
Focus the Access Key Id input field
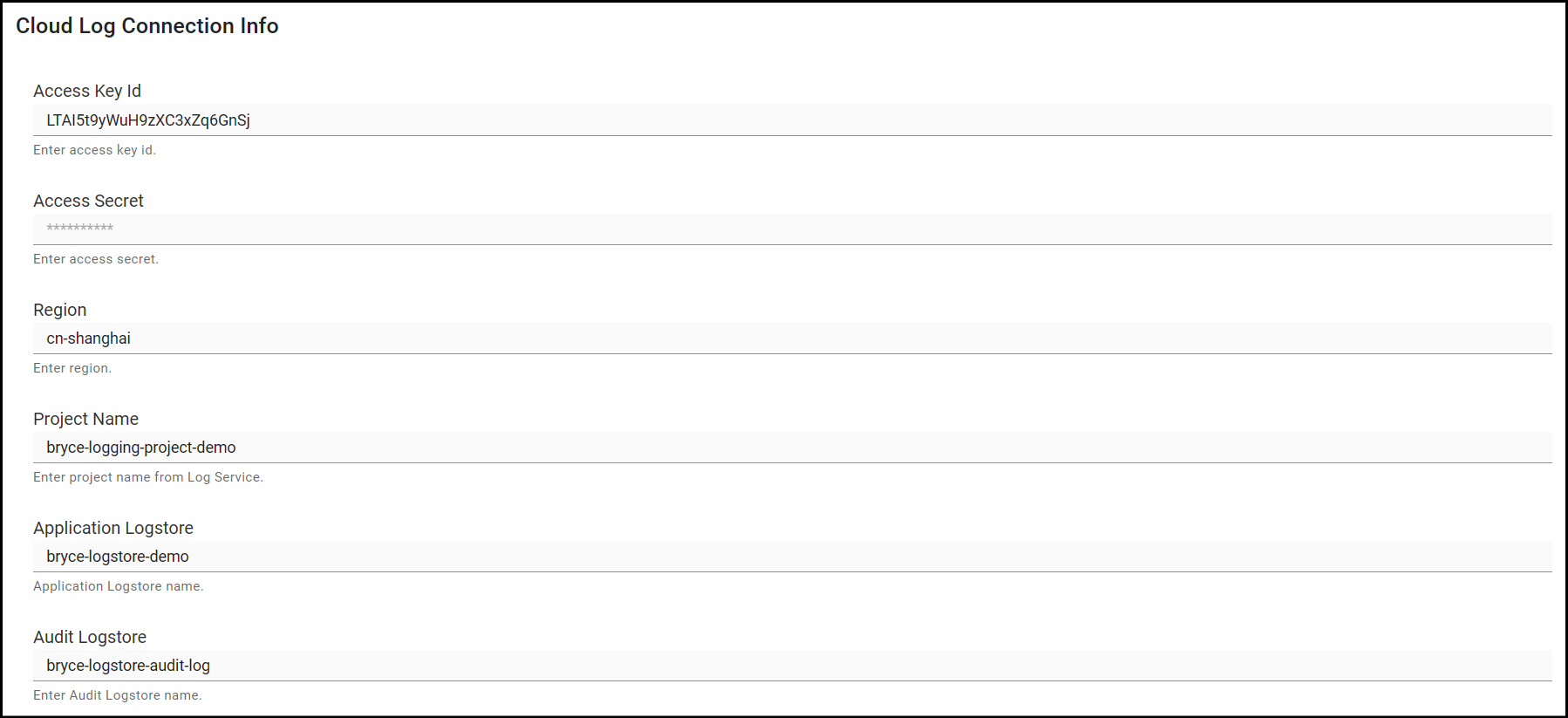tap(792, 120)
